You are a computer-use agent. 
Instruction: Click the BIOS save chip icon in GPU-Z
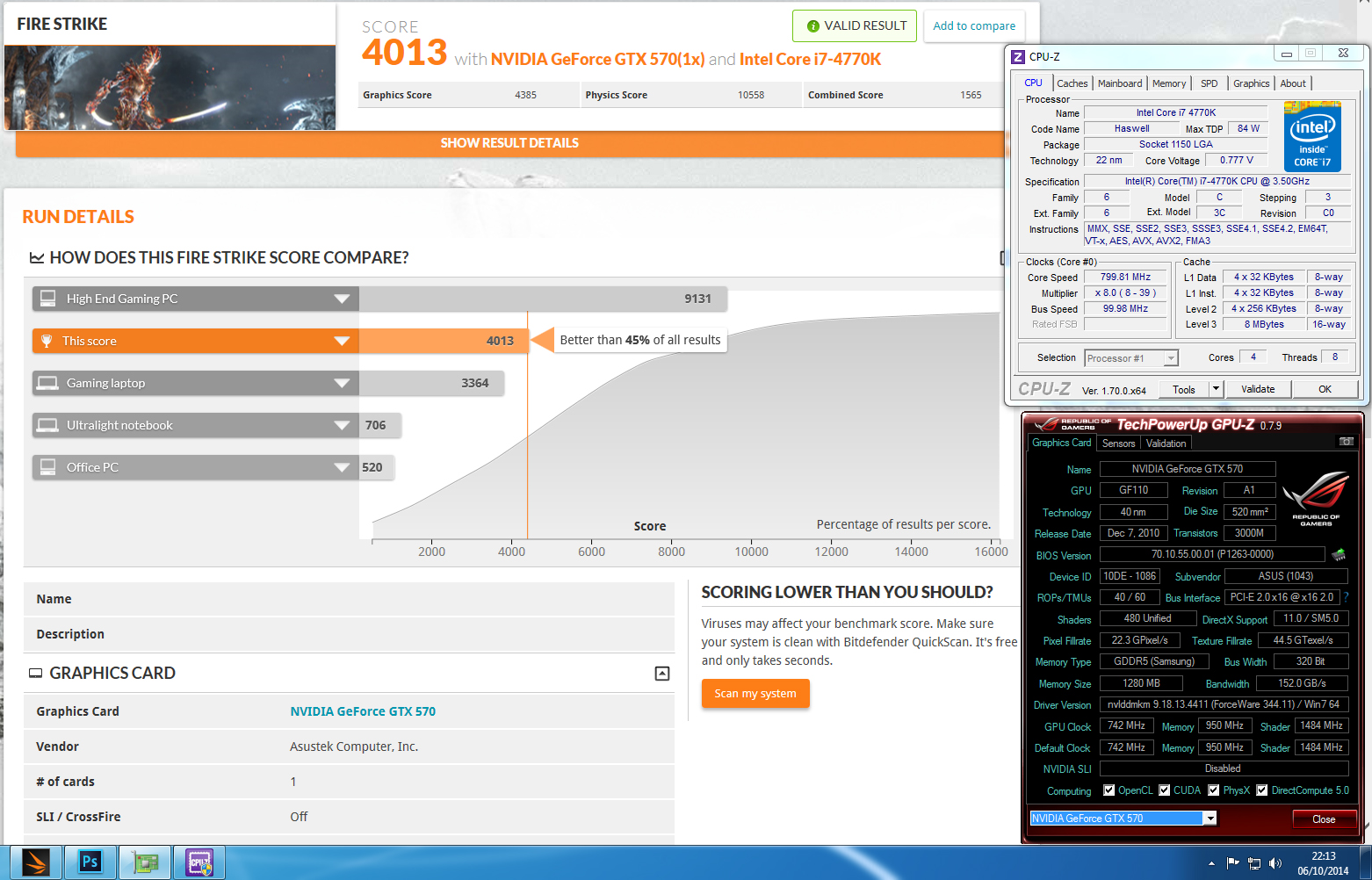(1339, 554)
